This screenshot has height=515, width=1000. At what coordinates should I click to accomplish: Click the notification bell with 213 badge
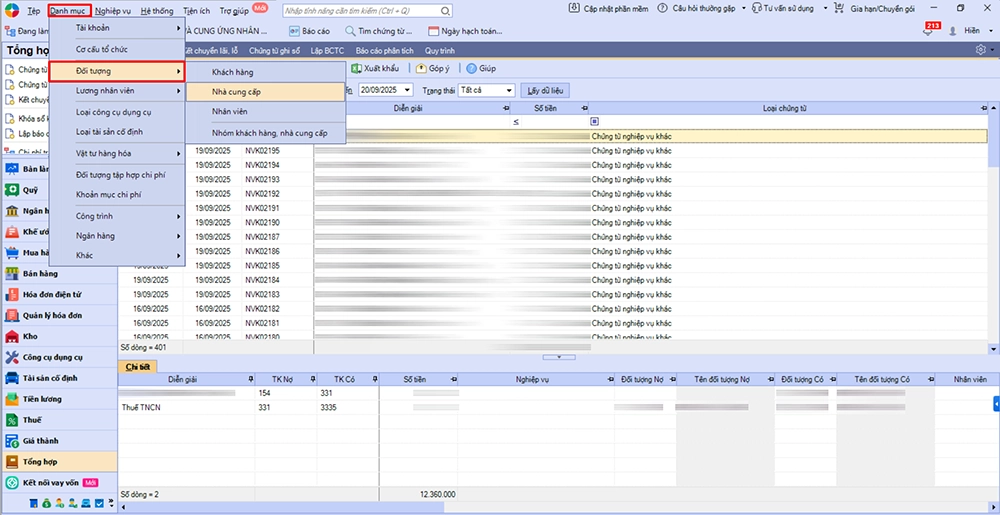point(930,31)
